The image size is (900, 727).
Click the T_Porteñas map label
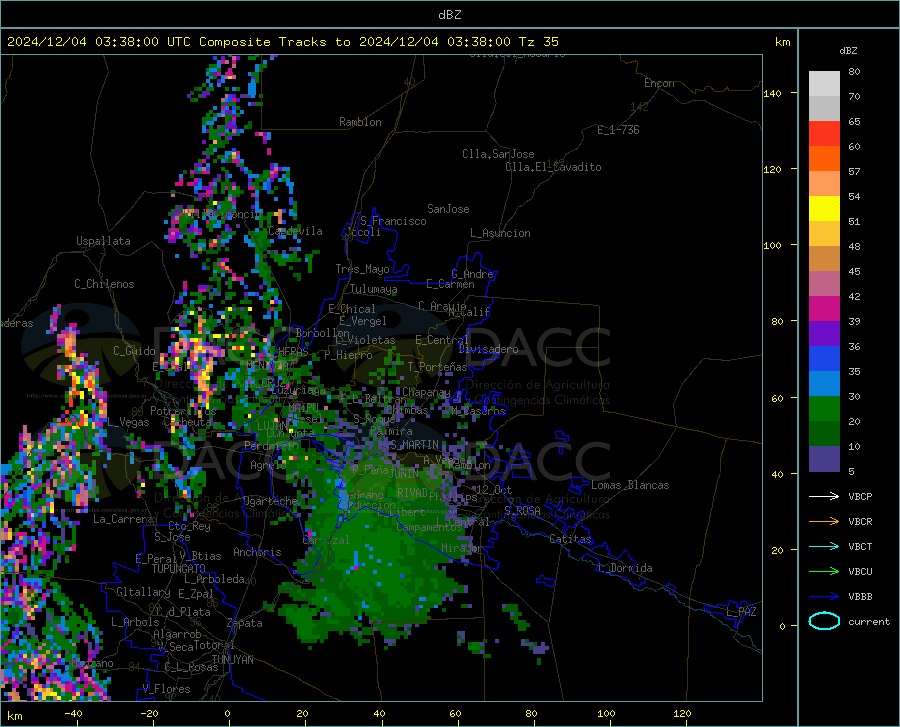[437, 366]
